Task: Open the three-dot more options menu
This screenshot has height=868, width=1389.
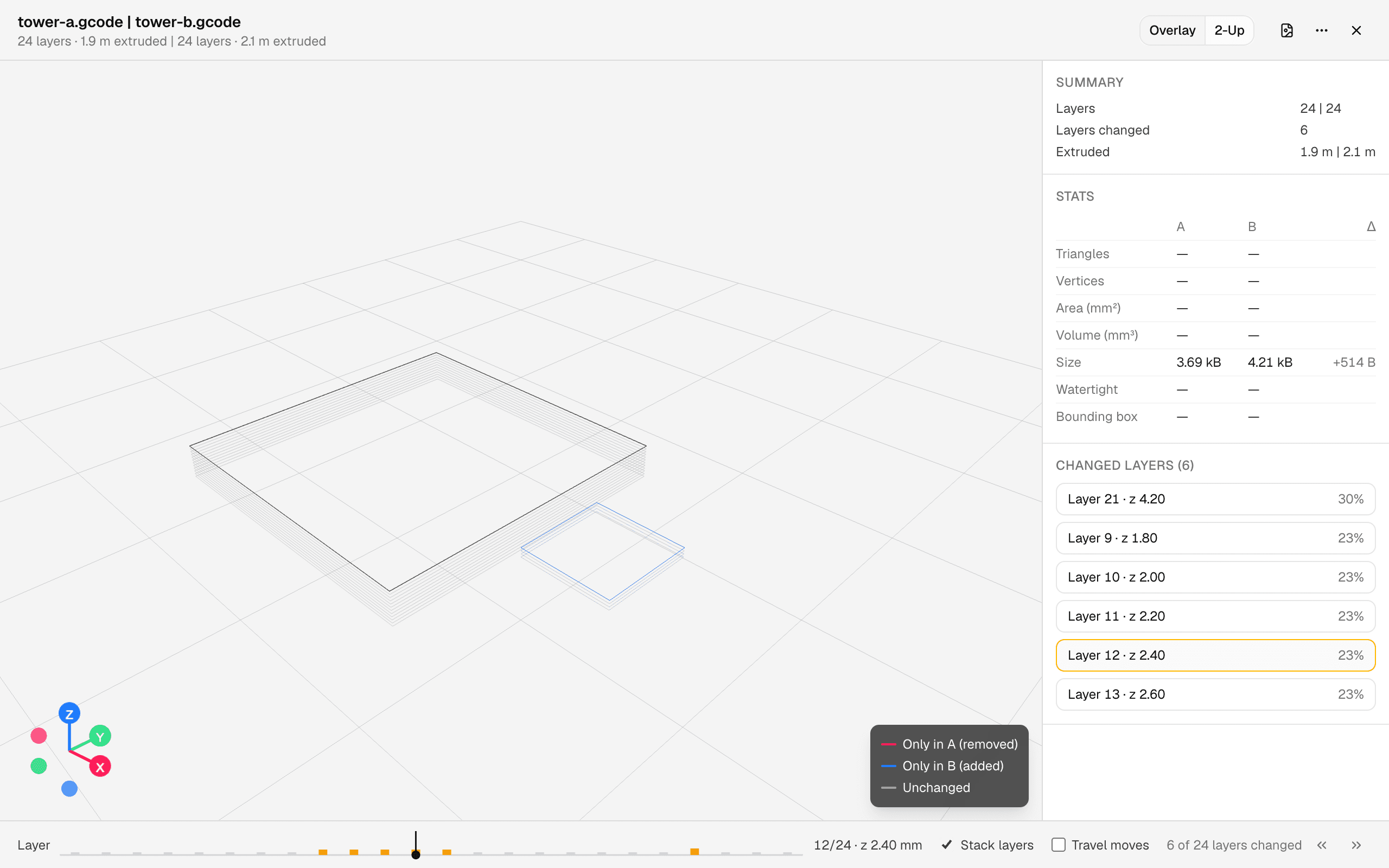Action: click(x=1321, y=30)
